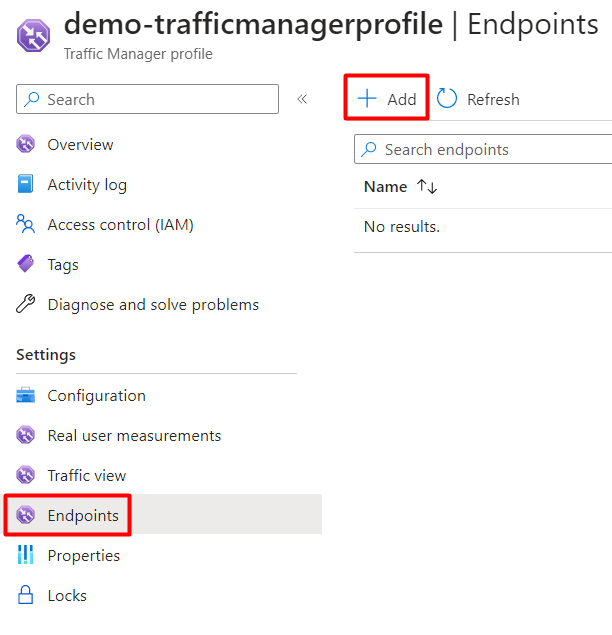Image resolution: width=612 pixels, height=635 pixels.
Task: Click the plus icon beside Add
Action: tap(367, 98)
